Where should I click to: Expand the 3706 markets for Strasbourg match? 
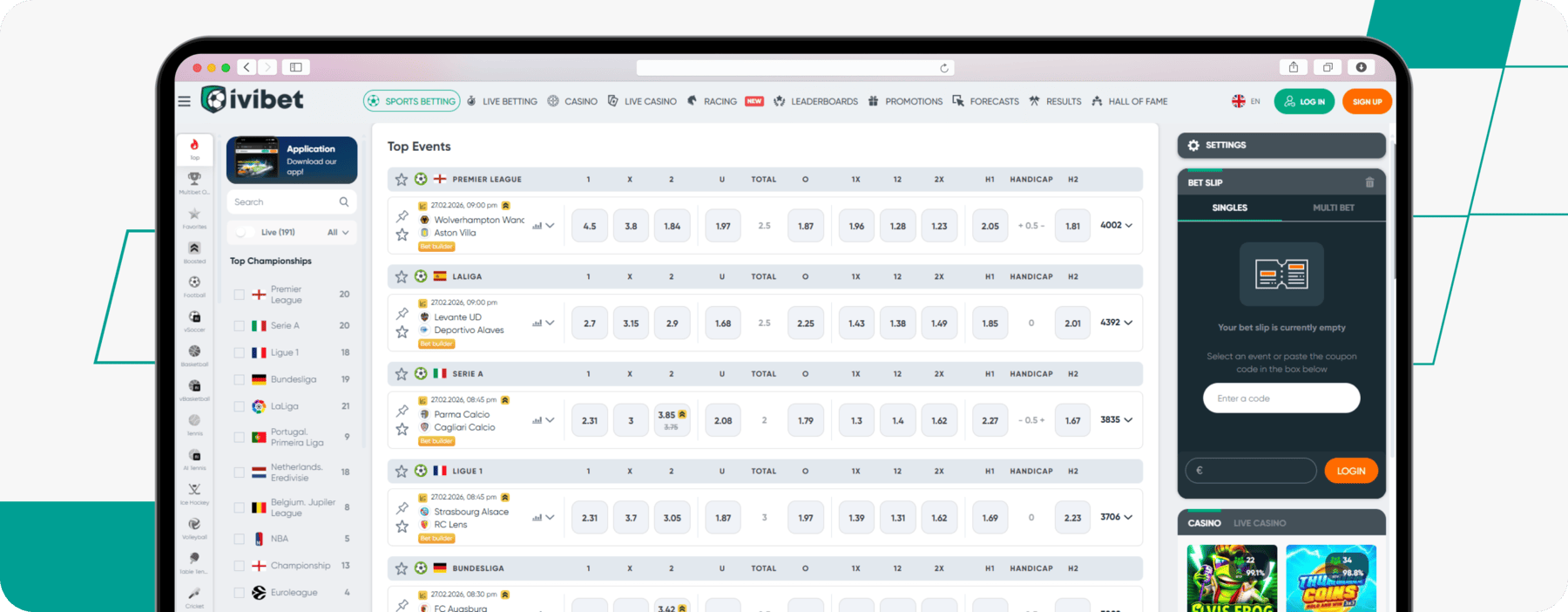1116,517
